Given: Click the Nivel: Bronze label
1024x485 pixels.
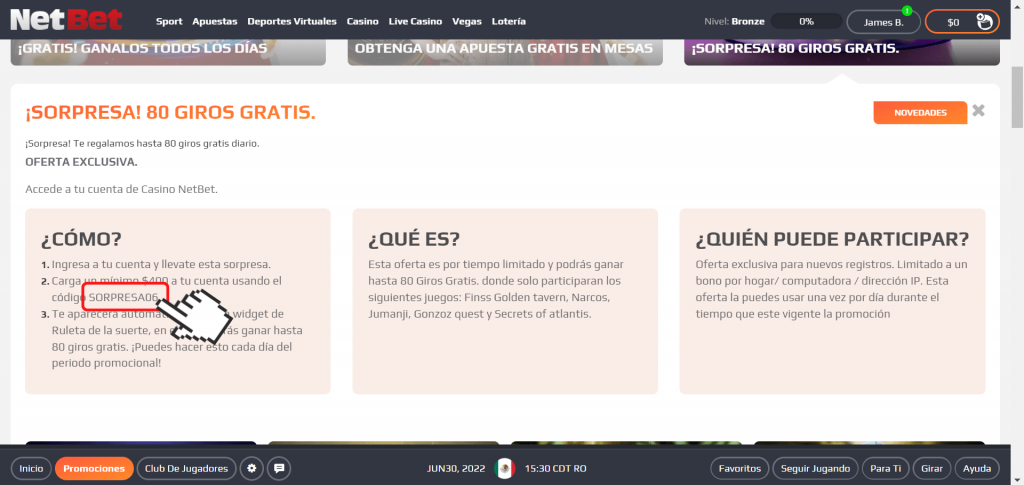Looking at the screenshot, I should [734, 22].
